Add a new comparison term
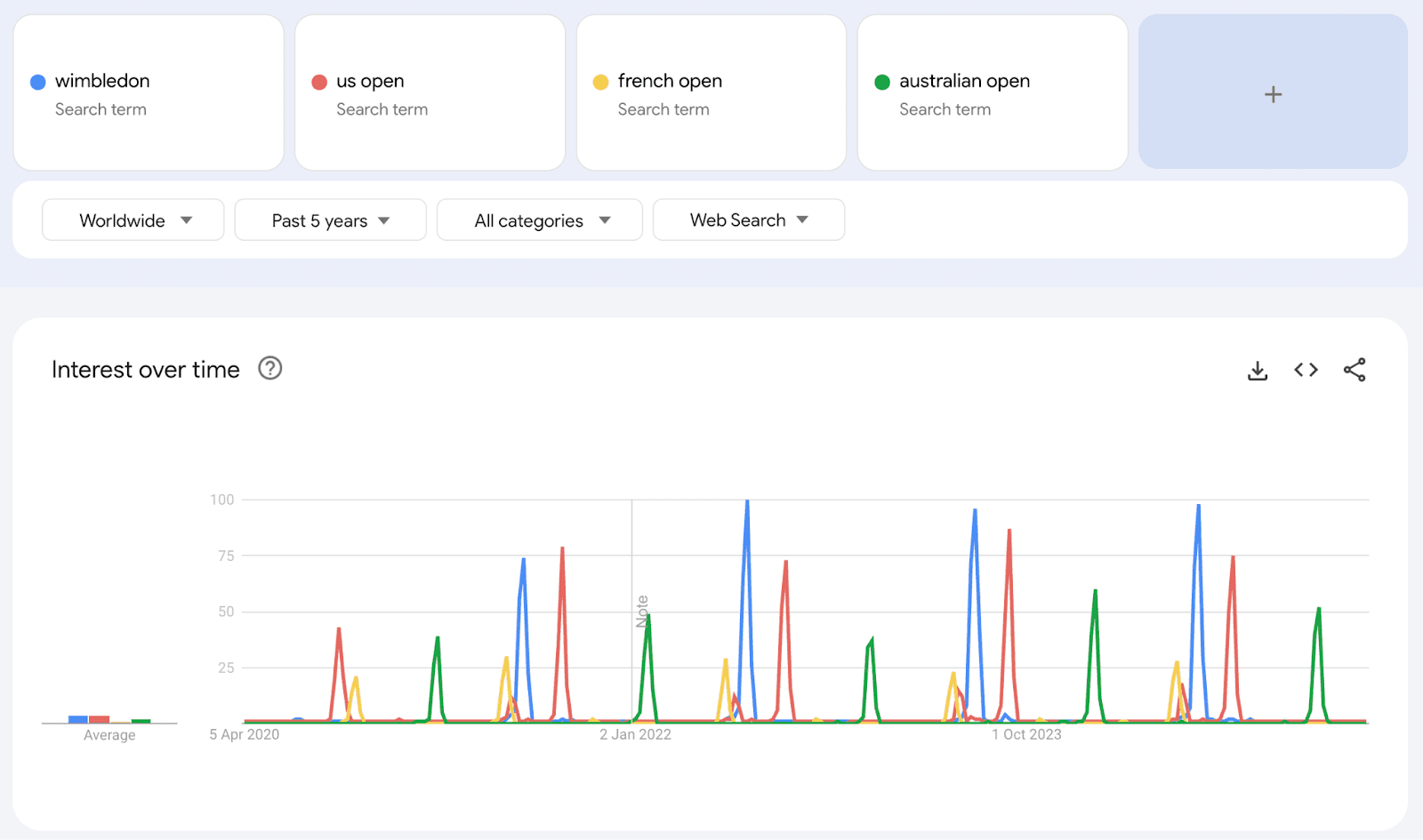Screen dimensions: 1423x840 (1273, 94)
